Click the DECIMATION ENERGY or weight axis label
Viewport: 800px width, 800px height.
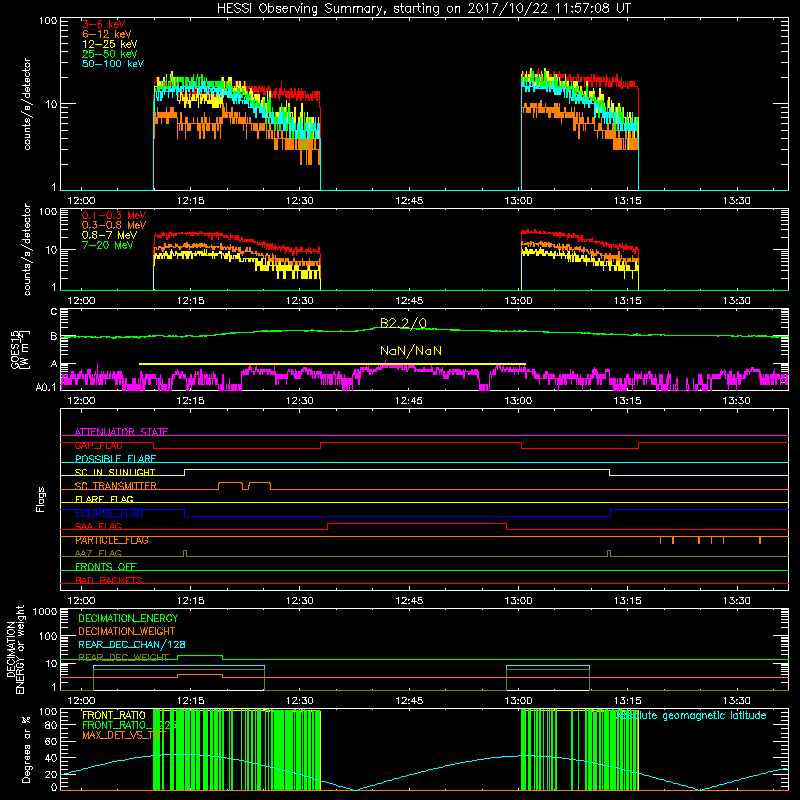[15, 649]
